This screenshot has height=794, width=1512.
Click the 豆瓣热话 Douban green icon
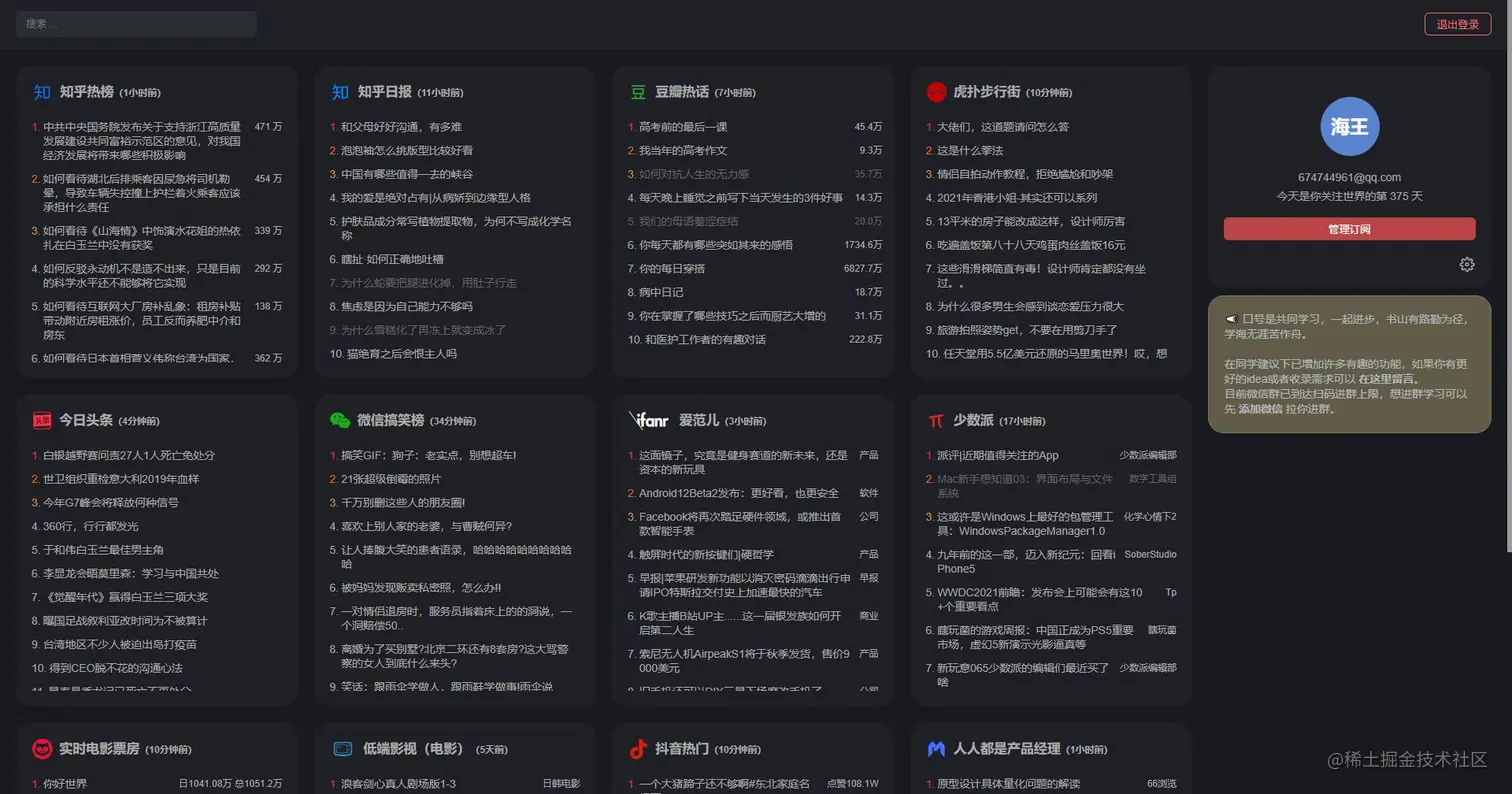(x=637, y=91)
